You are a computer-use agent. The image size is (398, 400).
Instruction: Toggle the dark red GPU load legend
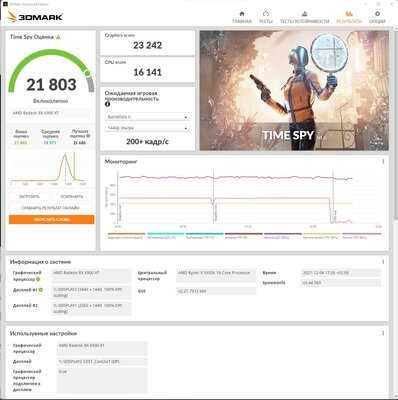pos(244,235)
